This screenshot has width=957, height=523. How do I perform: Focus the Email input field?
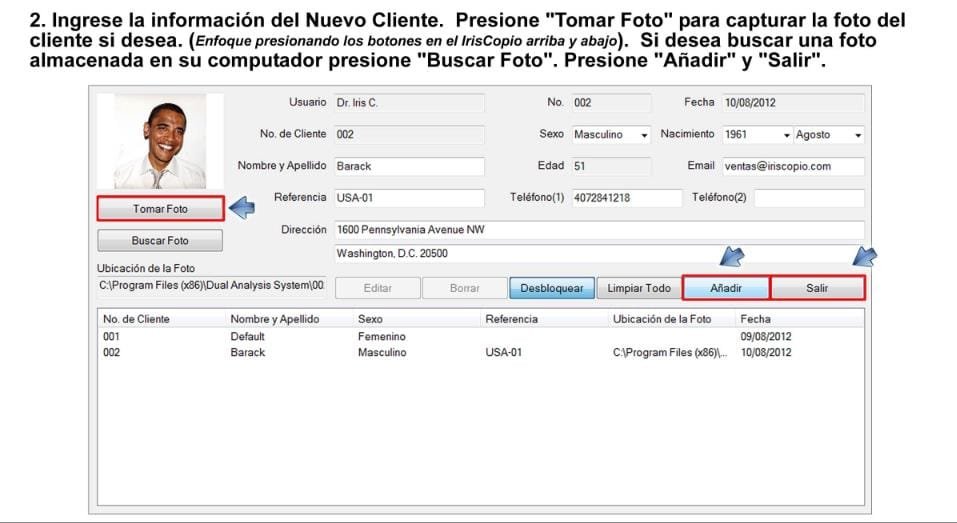(792, 166)
